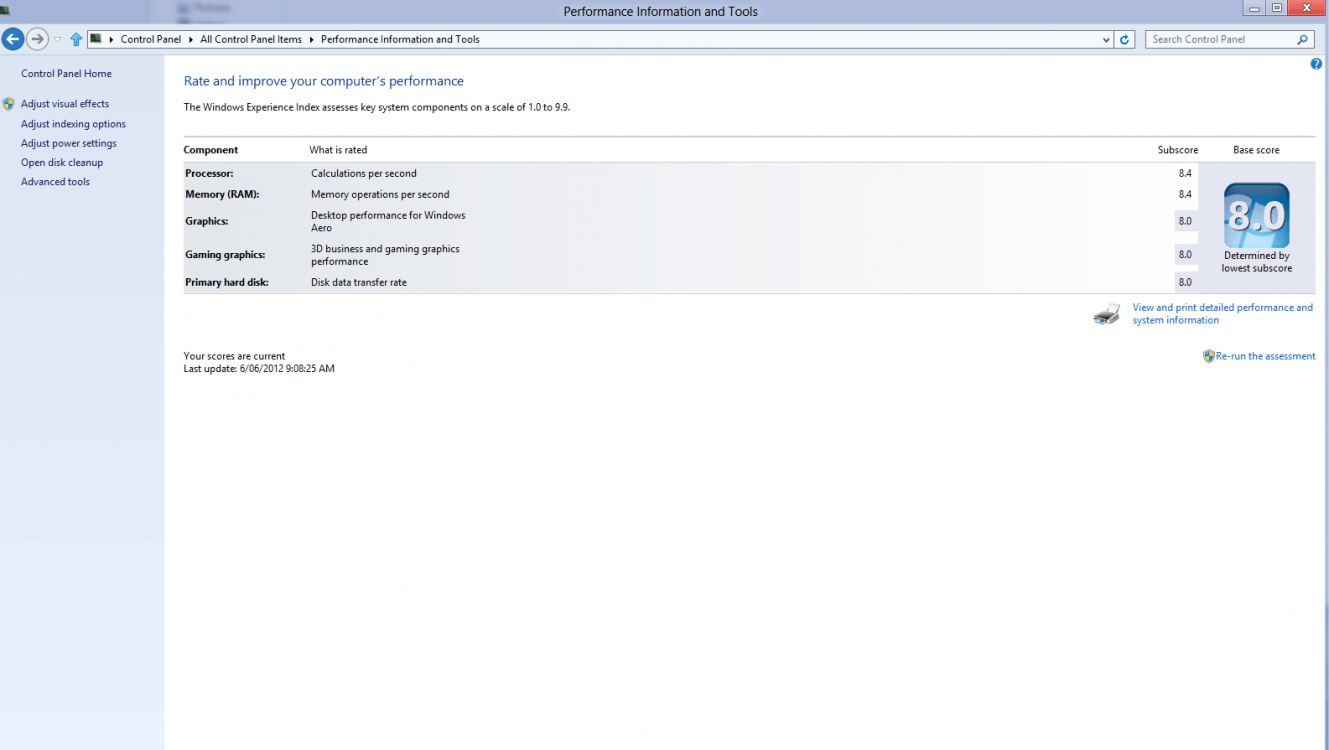Image resolution: width=1329 pixels, height=750 pixels.
Task: Expand chevron after Control Panel breadcrumb
Action: [x=191, y=39]
